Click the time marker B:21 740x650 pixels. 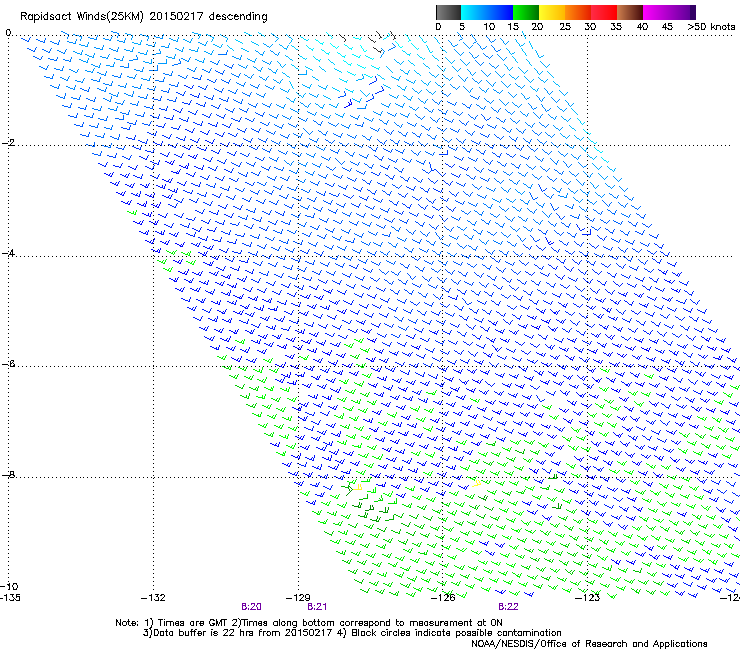coord(317,607)
